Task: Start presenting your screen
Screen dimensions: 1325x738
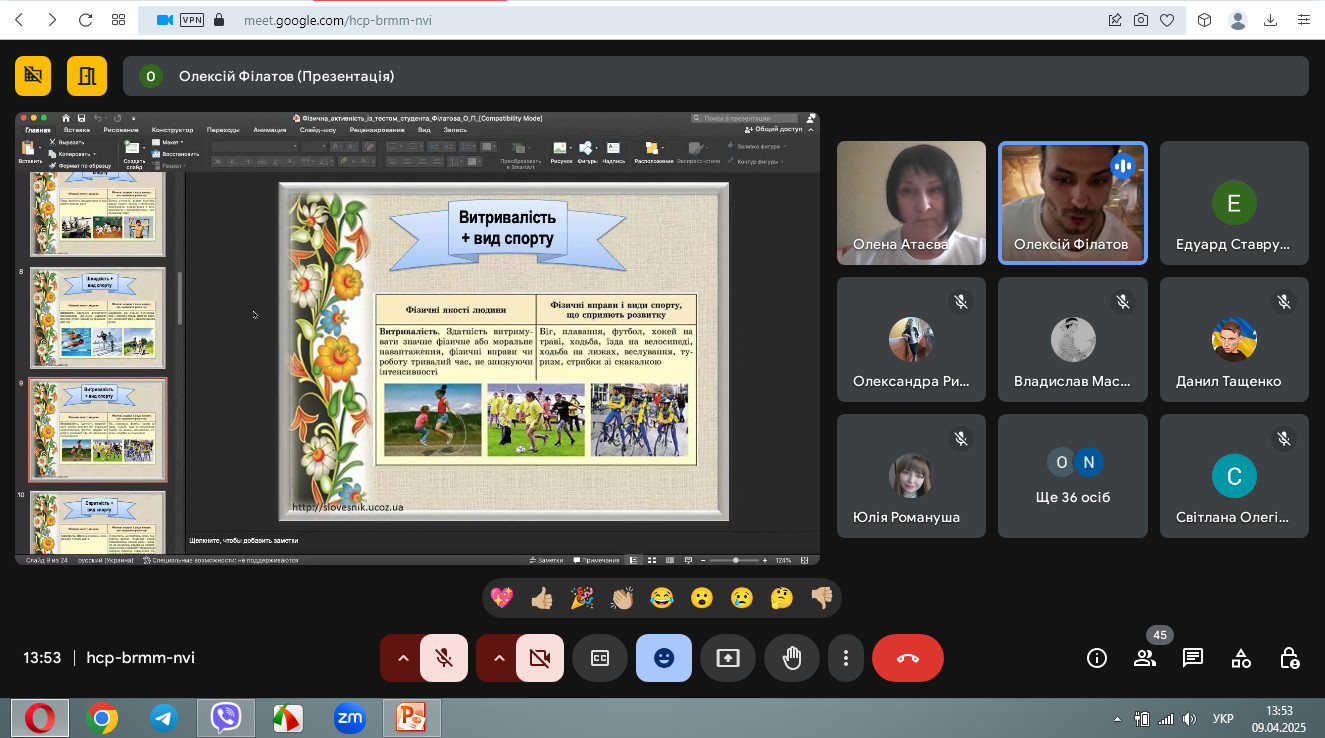Action: coord(728,658)
